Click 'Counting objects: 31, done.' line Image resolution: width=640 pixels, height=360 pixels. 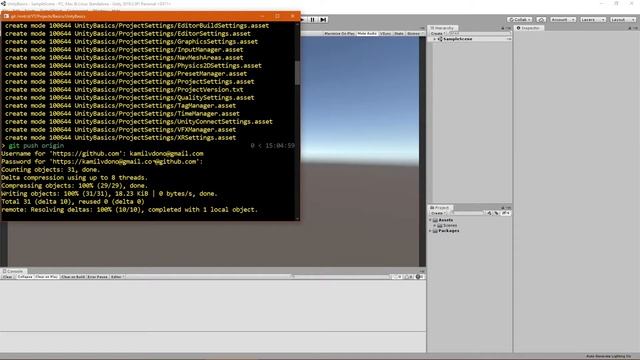pos(51,170)
